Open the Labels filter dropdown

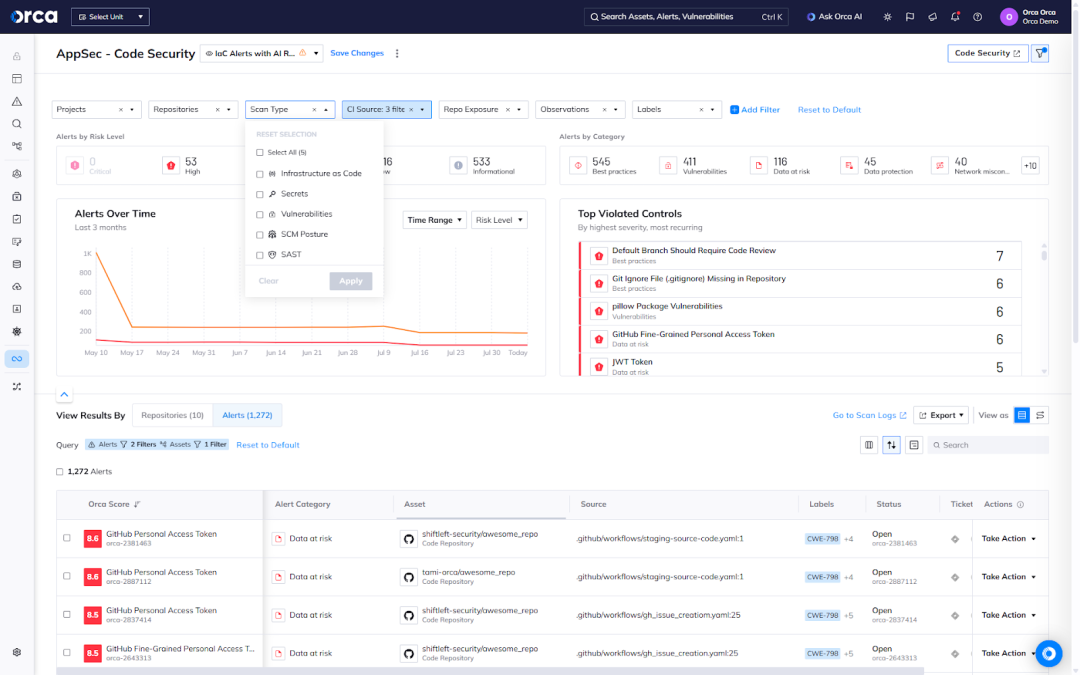tap(677, 110)
